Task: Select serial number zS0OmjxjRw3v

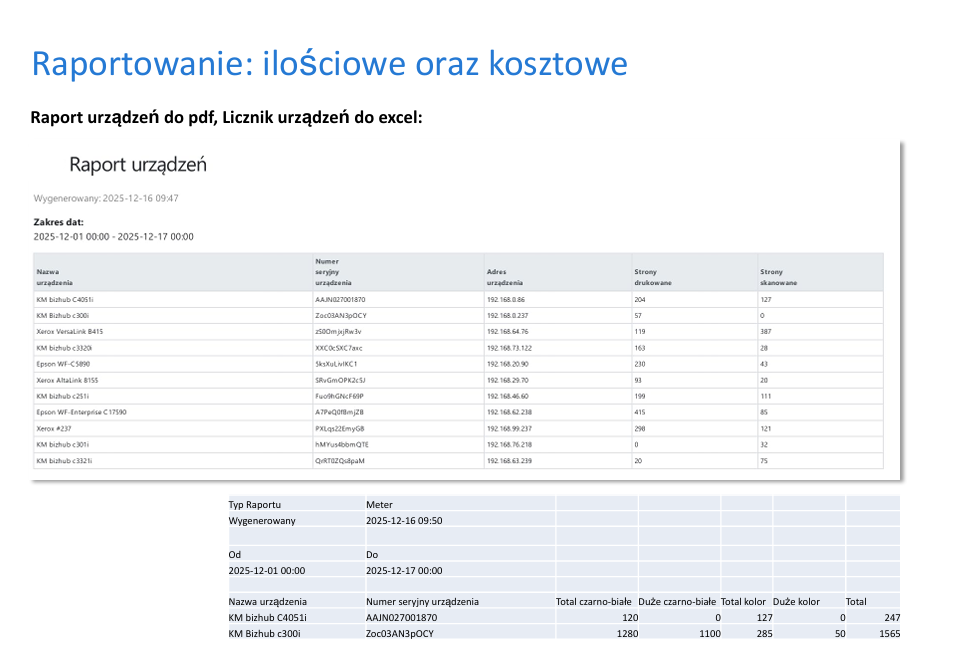Action: (338, 332)
